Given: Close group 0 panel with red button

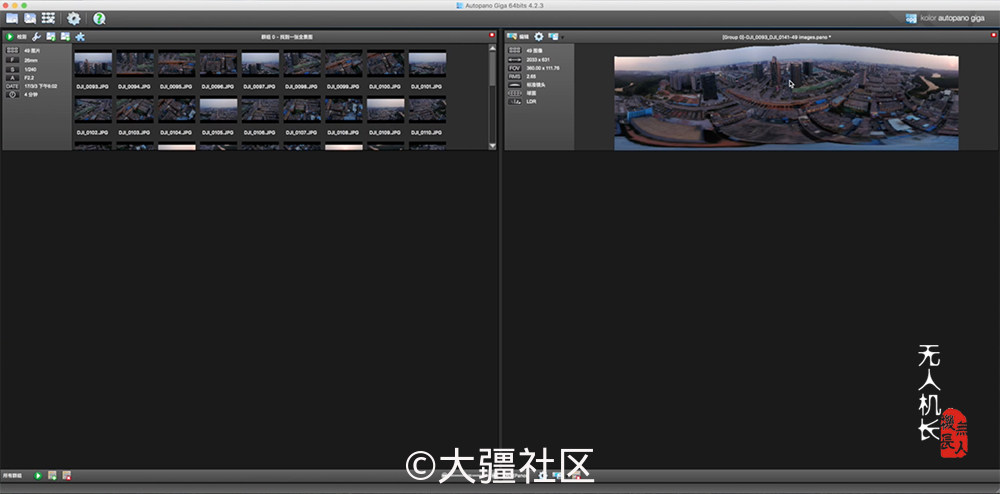Looking at the screenshot, I should (x=492, y=35).
